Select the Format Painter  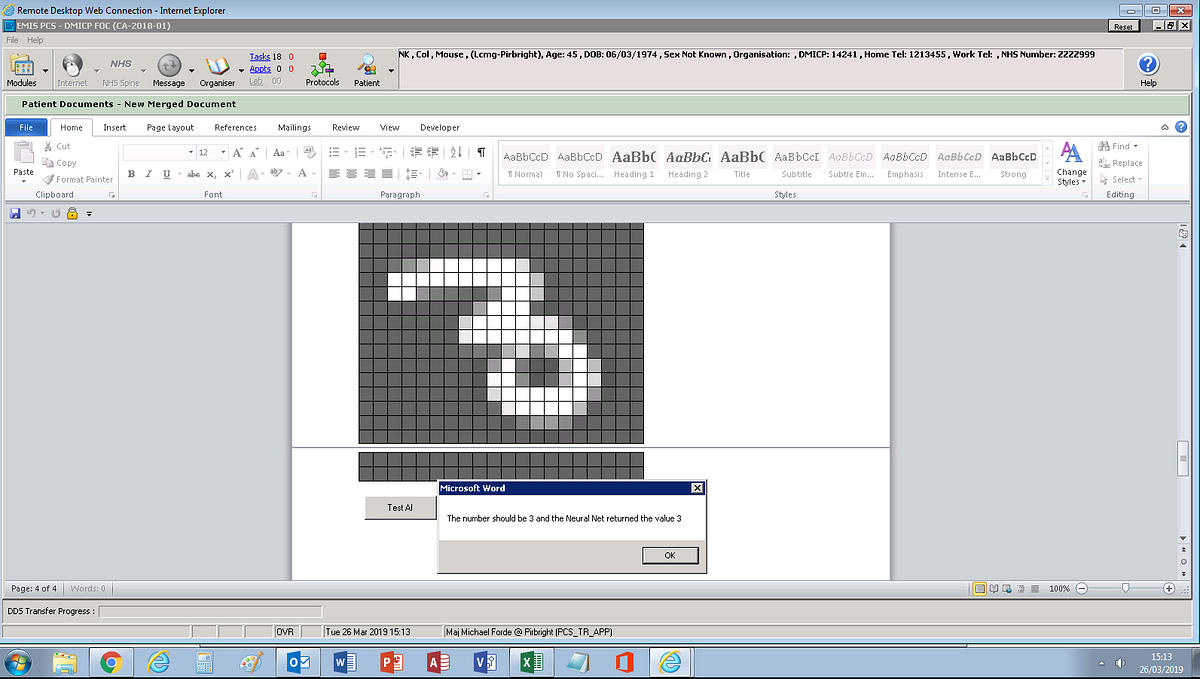tap(78, 179)
